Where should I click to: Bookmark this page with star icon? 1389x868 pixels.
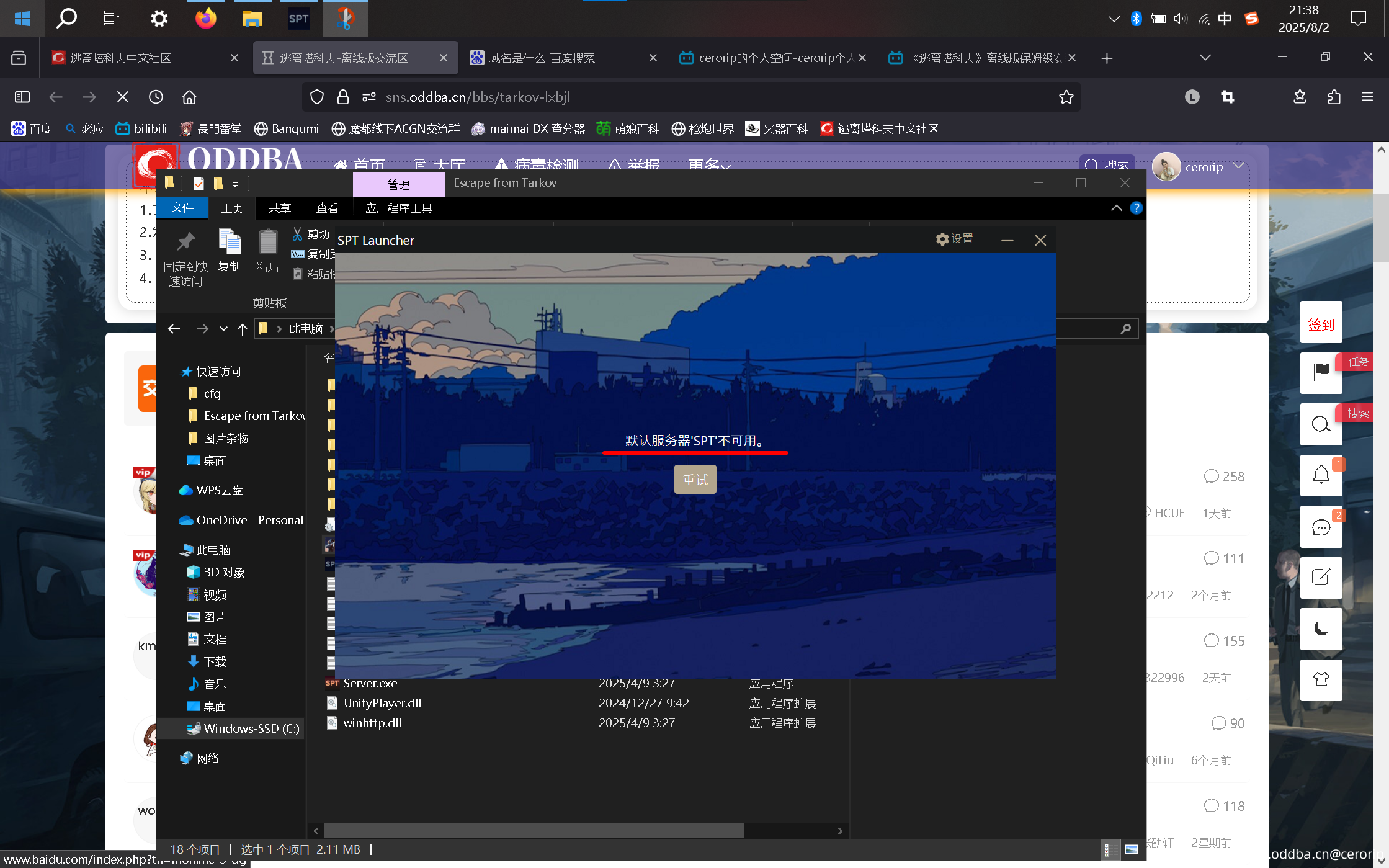[1066, 97]
